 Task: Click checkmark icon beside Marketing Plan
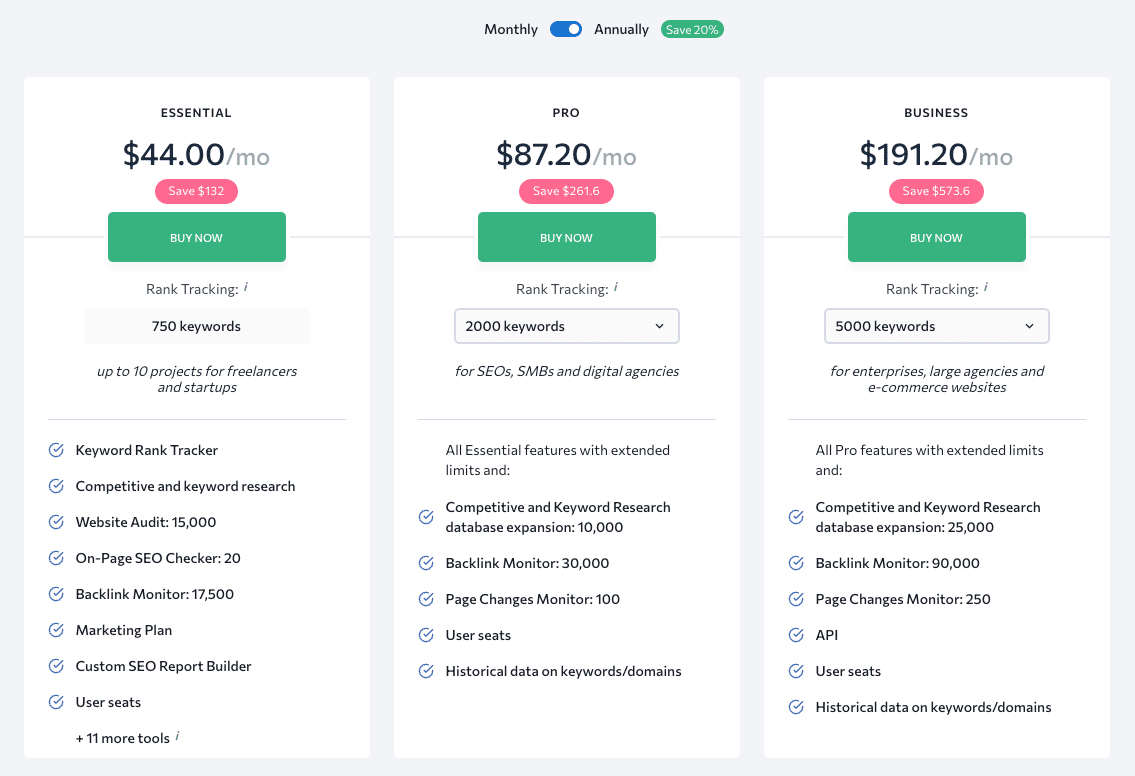(56, 630)
